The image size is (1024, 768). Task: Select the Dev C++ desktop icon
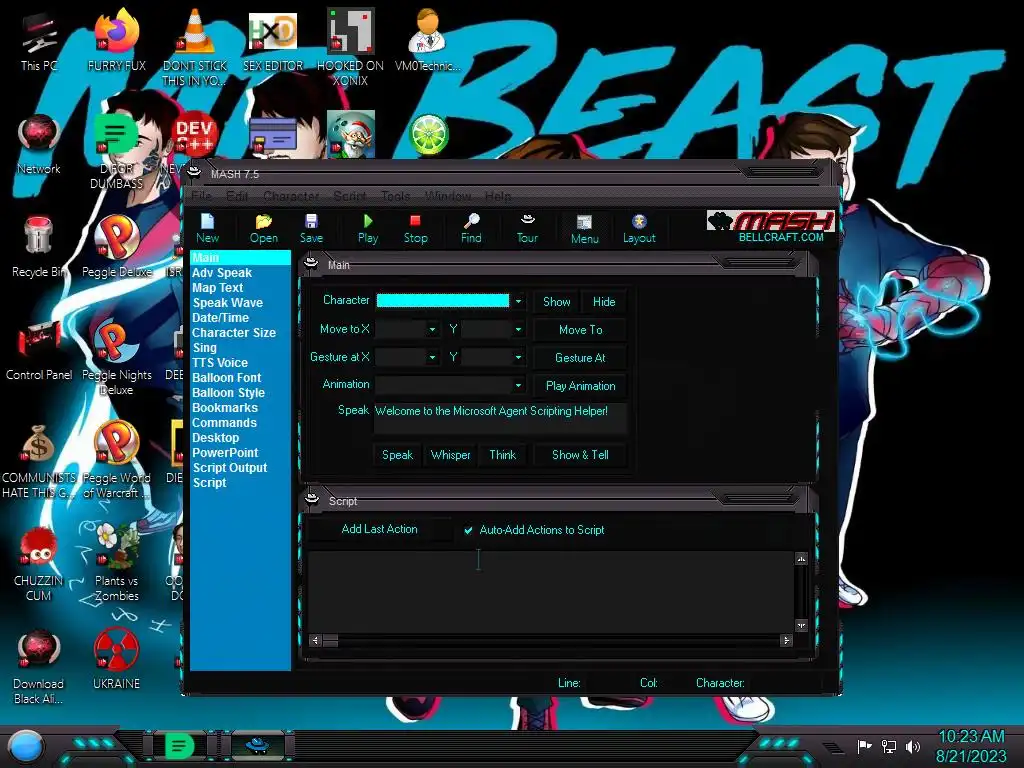(194, 135)
